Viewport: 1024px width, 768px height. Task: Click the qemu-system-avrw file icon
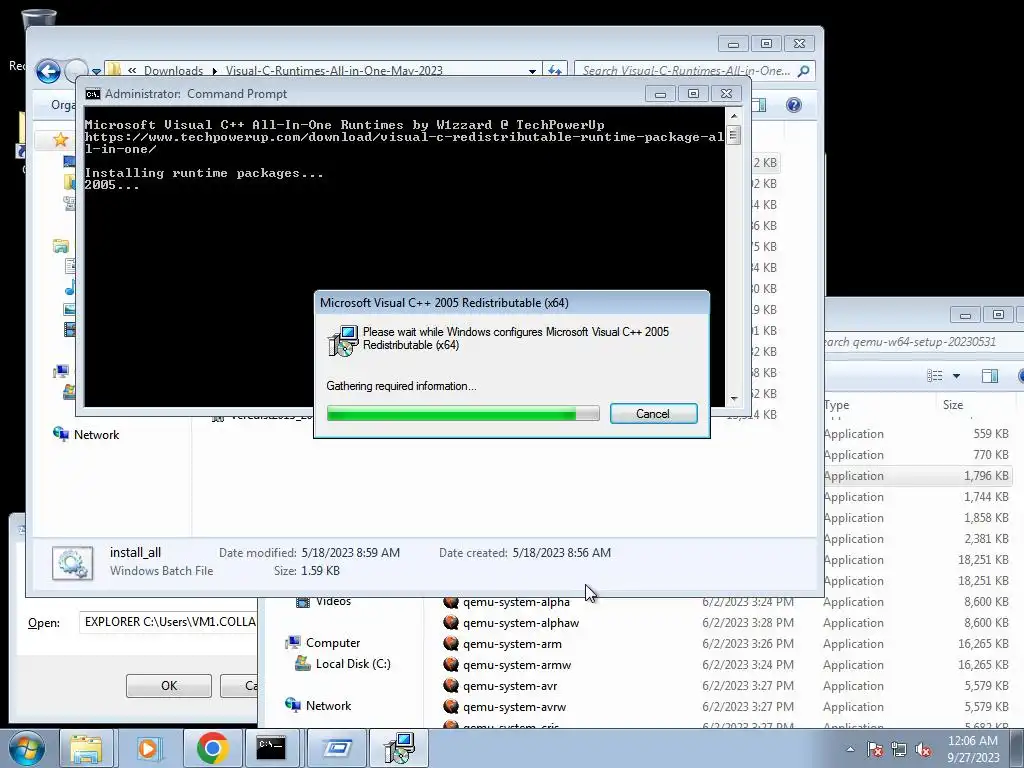(451, 707)
